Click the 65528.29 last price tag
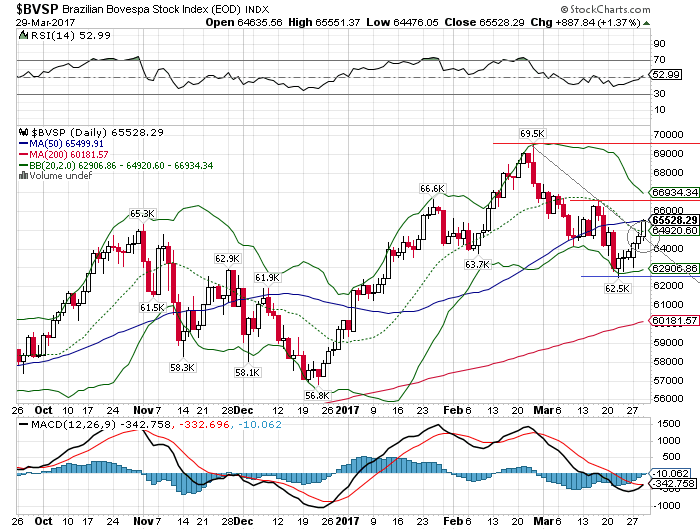700x530 pixels. 674,220
